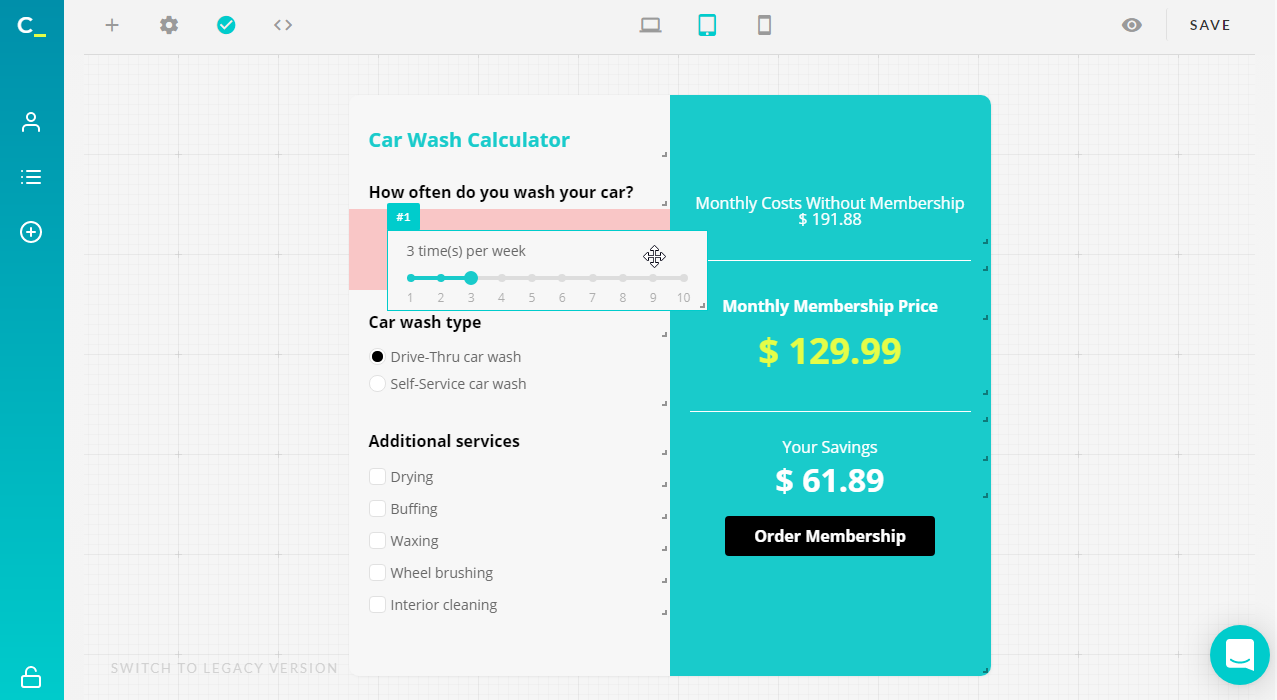Click the lock icon at sidebar bottom
The image size is (1277, 700).
(x=30, y=676)
